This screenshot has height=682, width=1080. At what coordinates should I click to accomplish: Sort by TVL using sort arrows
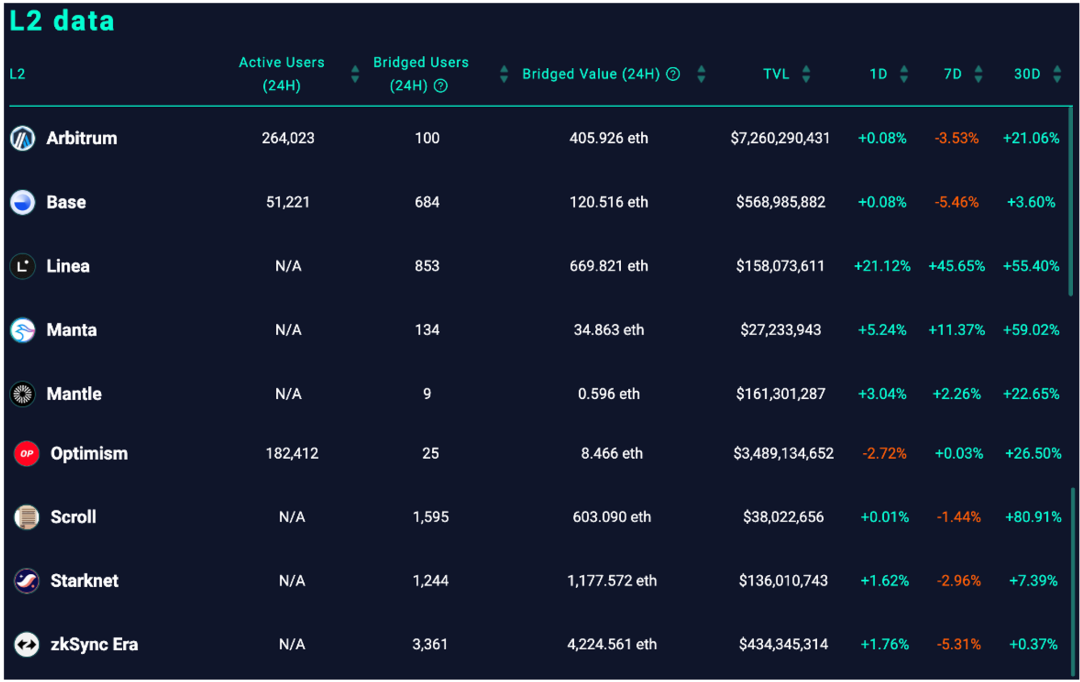806,74
